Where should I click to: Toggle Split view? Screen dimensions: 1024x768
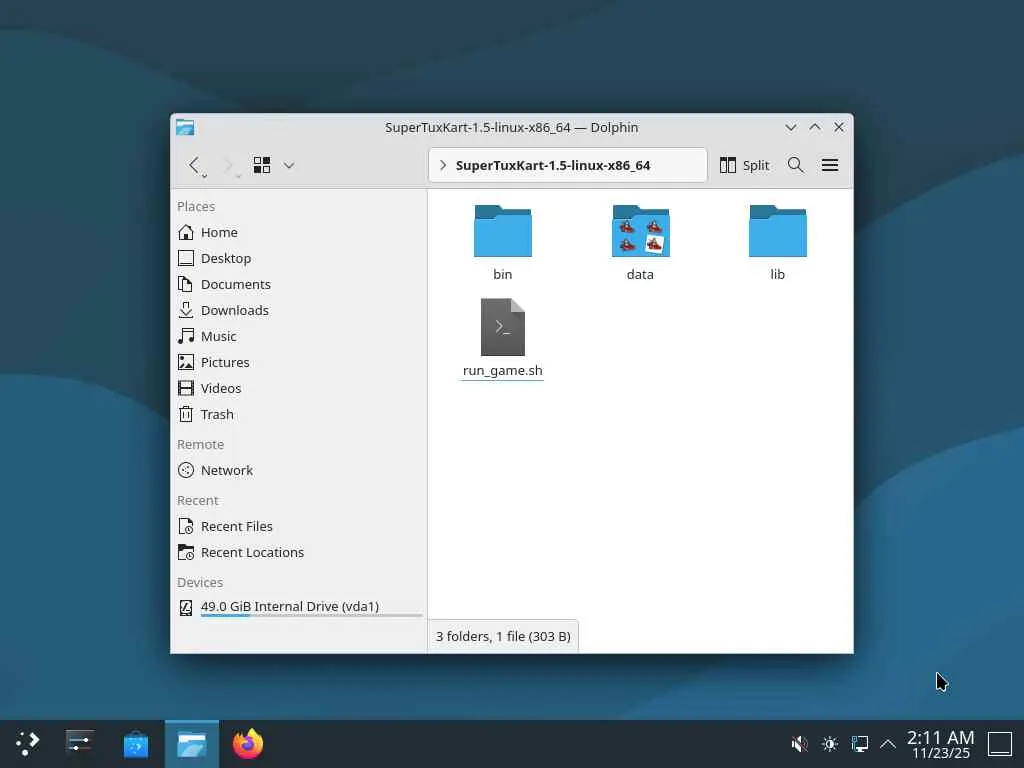(744, 165)
